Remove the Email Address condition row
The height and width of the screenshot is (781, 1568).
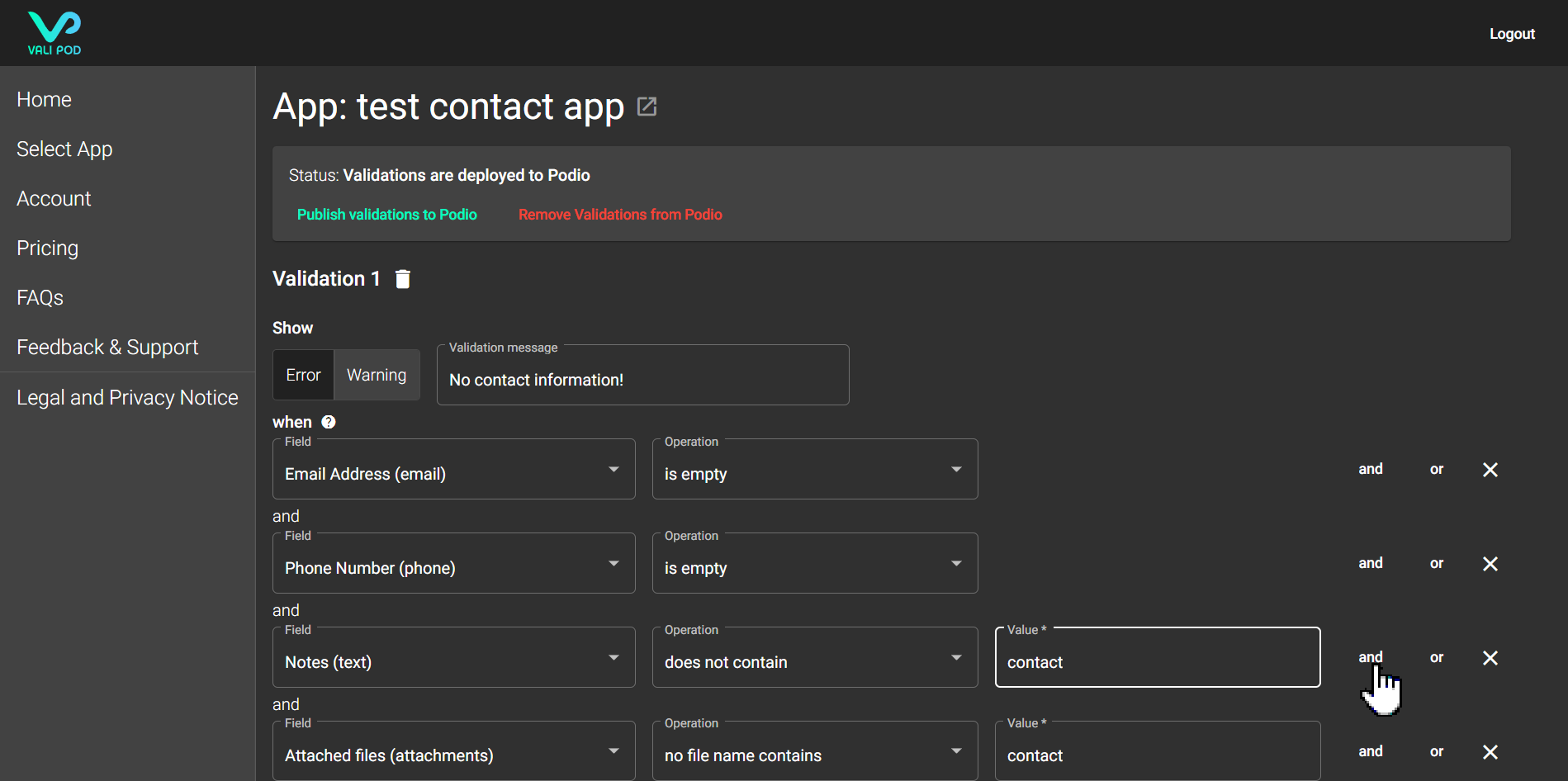pyautogui.click(x=1490, y=470)
